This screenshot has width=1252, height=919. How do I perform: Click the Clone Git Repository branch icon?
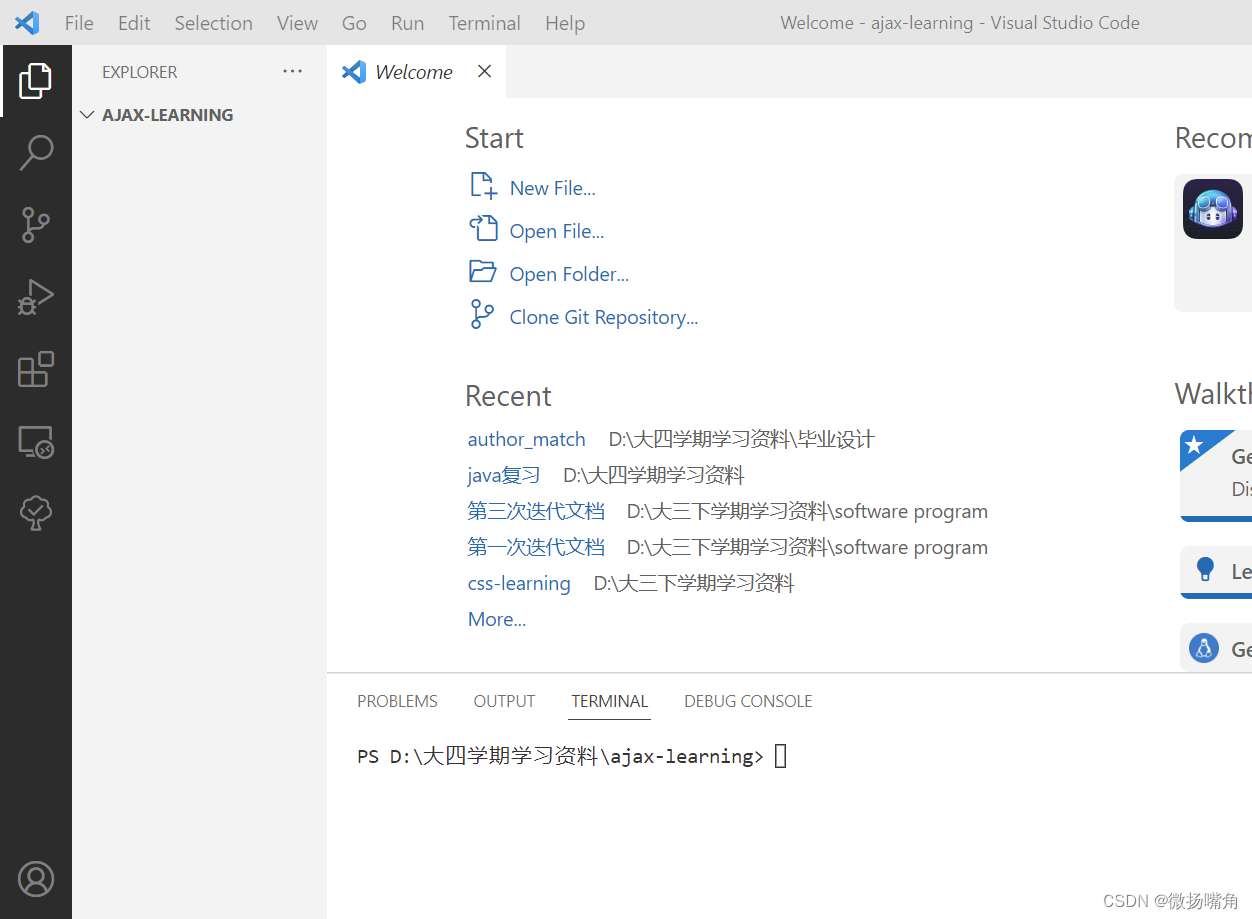pos(482,314)
